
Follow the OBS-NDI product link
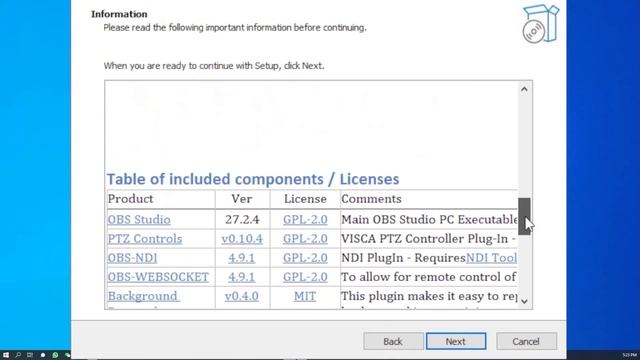pyautogui.click(x=132, y=258)
